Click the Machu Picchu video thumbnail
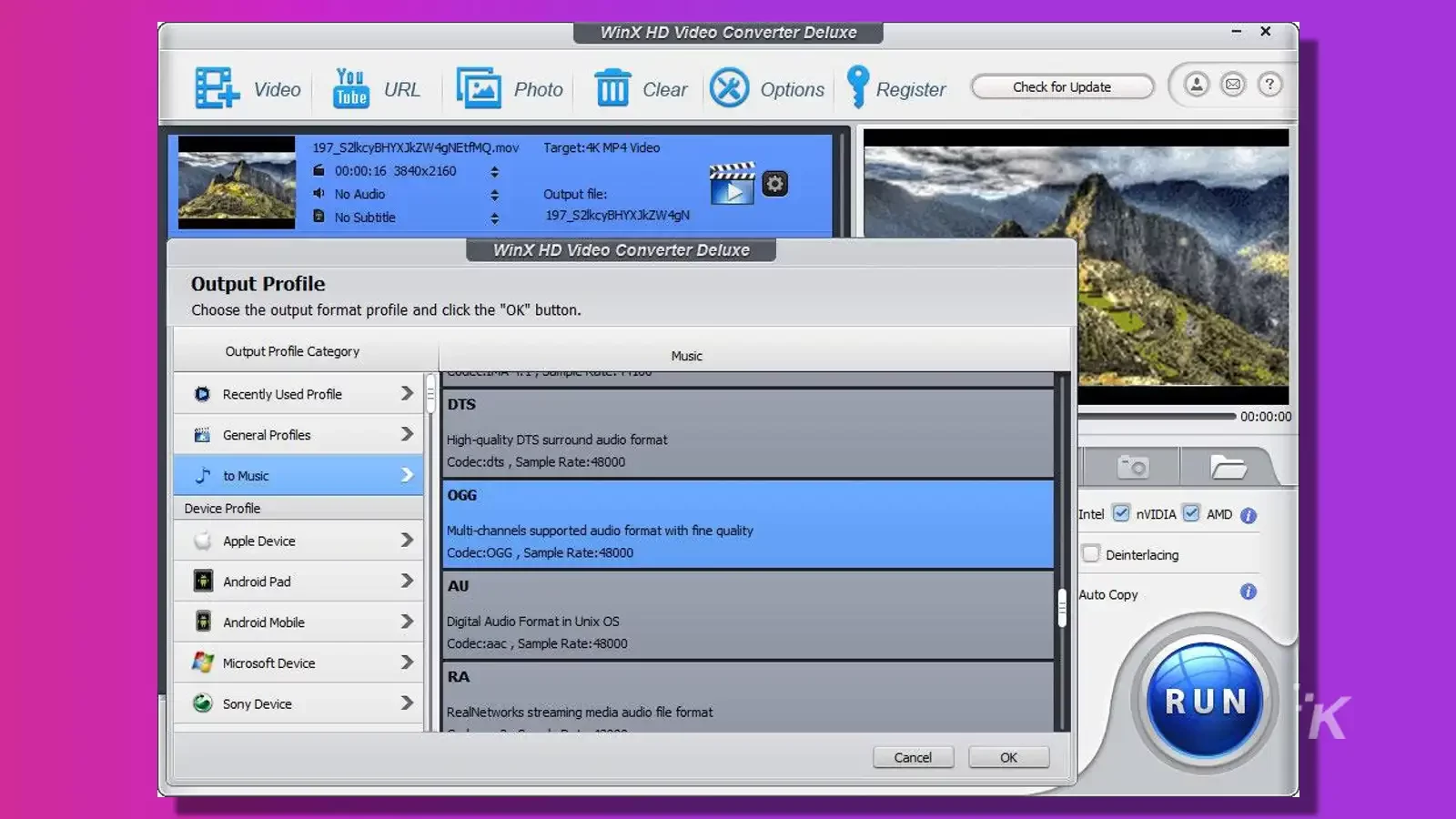 [237, 182]
